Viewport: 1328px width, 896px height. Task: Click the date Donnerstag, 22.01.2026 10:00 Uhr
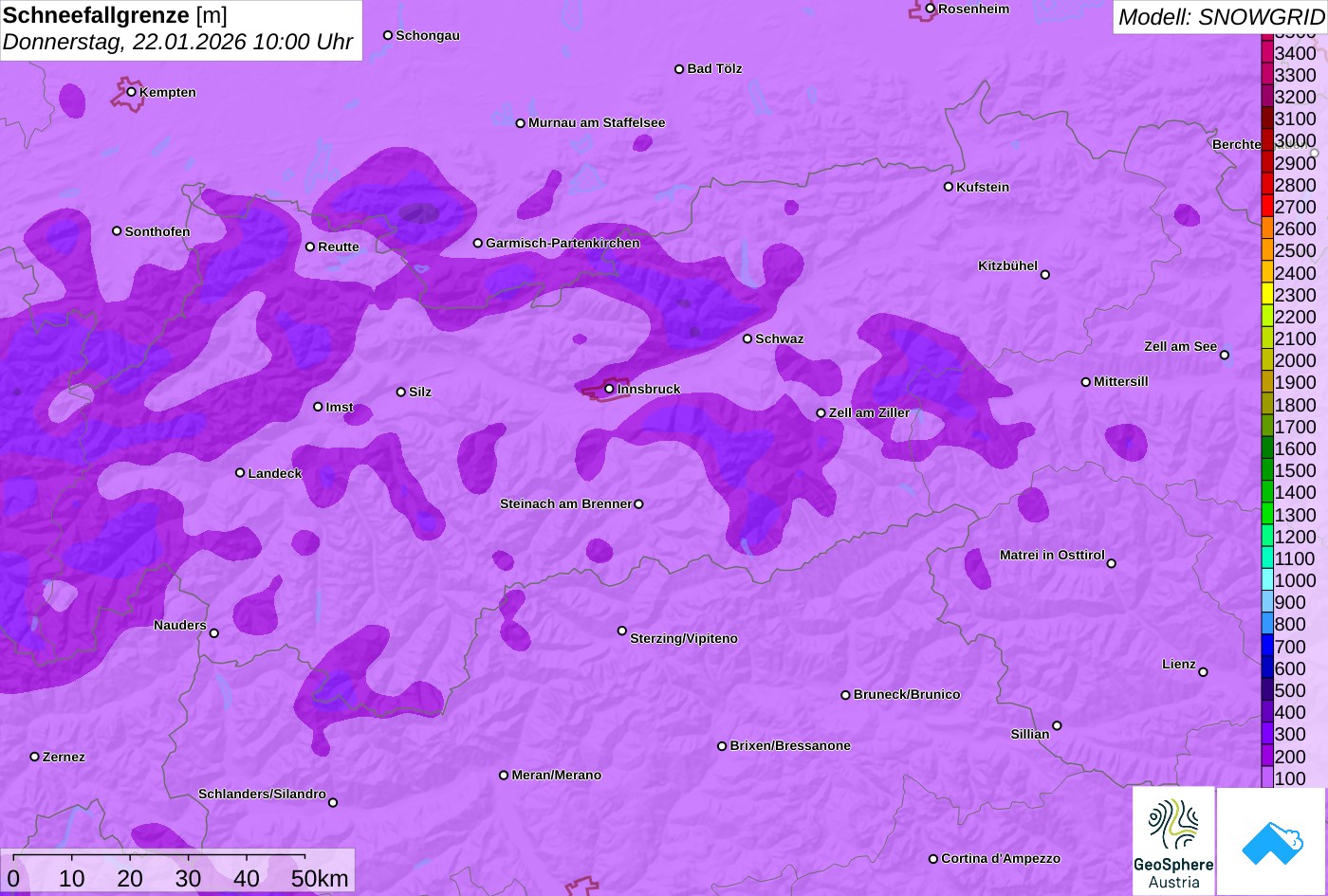pyautogui.click(x=178, y=43)
